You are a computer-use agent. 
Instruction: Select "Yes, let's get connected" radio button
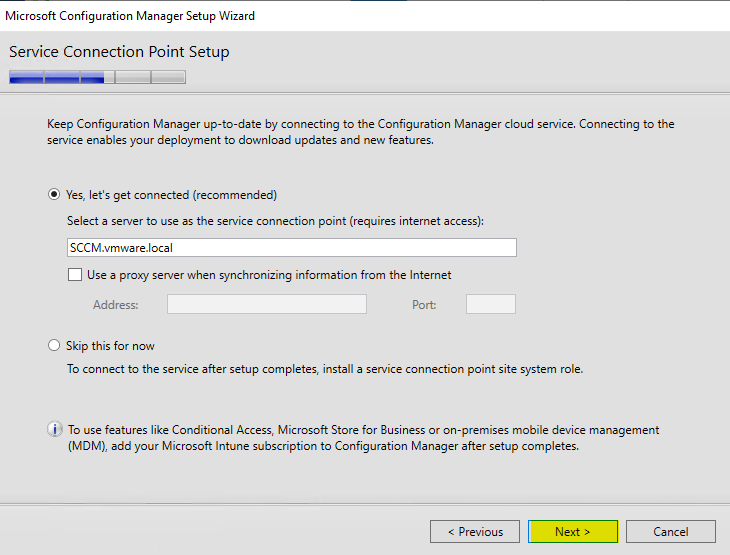point(55,195)
